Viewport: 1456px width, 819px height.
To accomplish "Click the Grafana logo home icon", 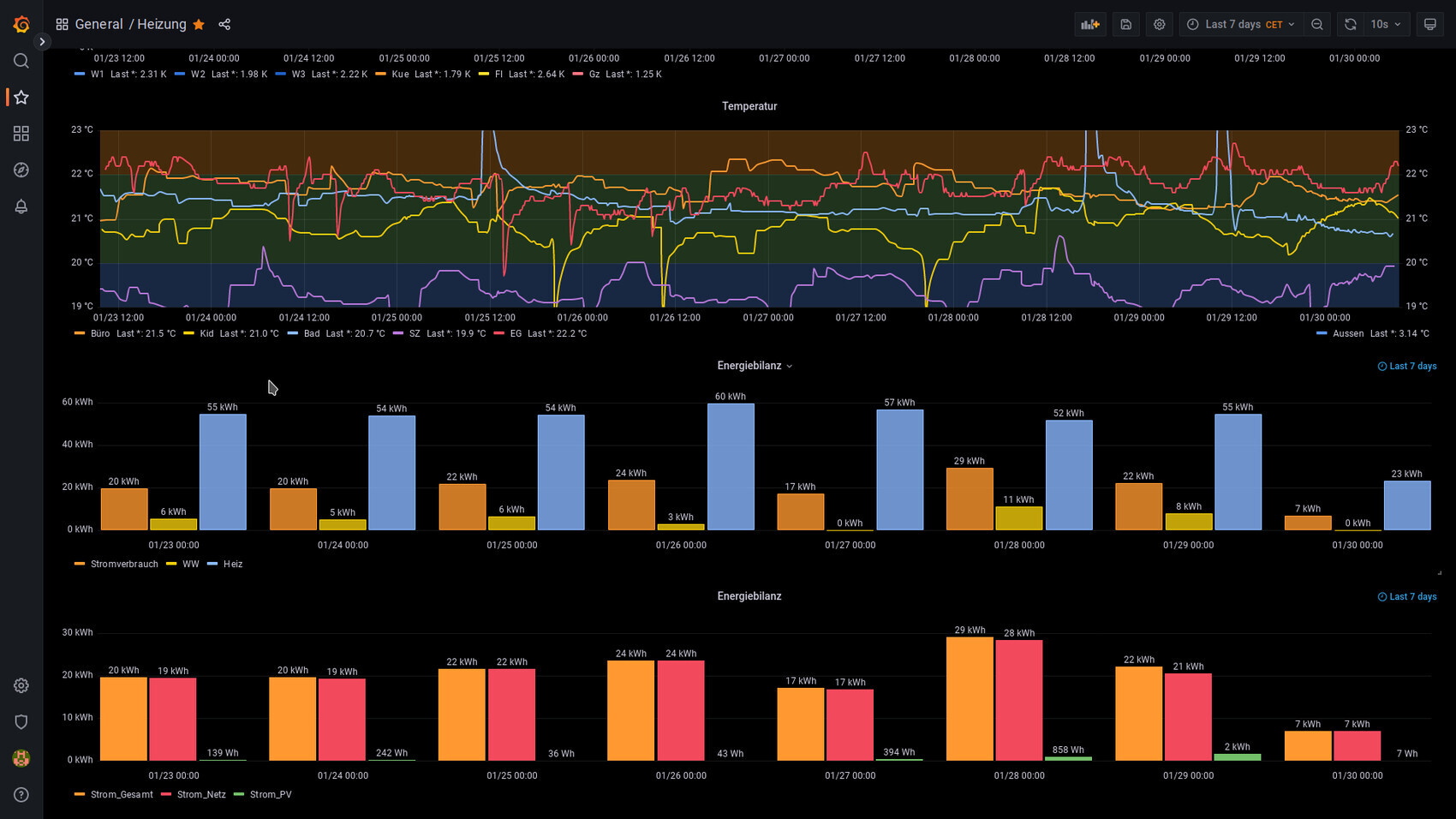I will point(21,24).
